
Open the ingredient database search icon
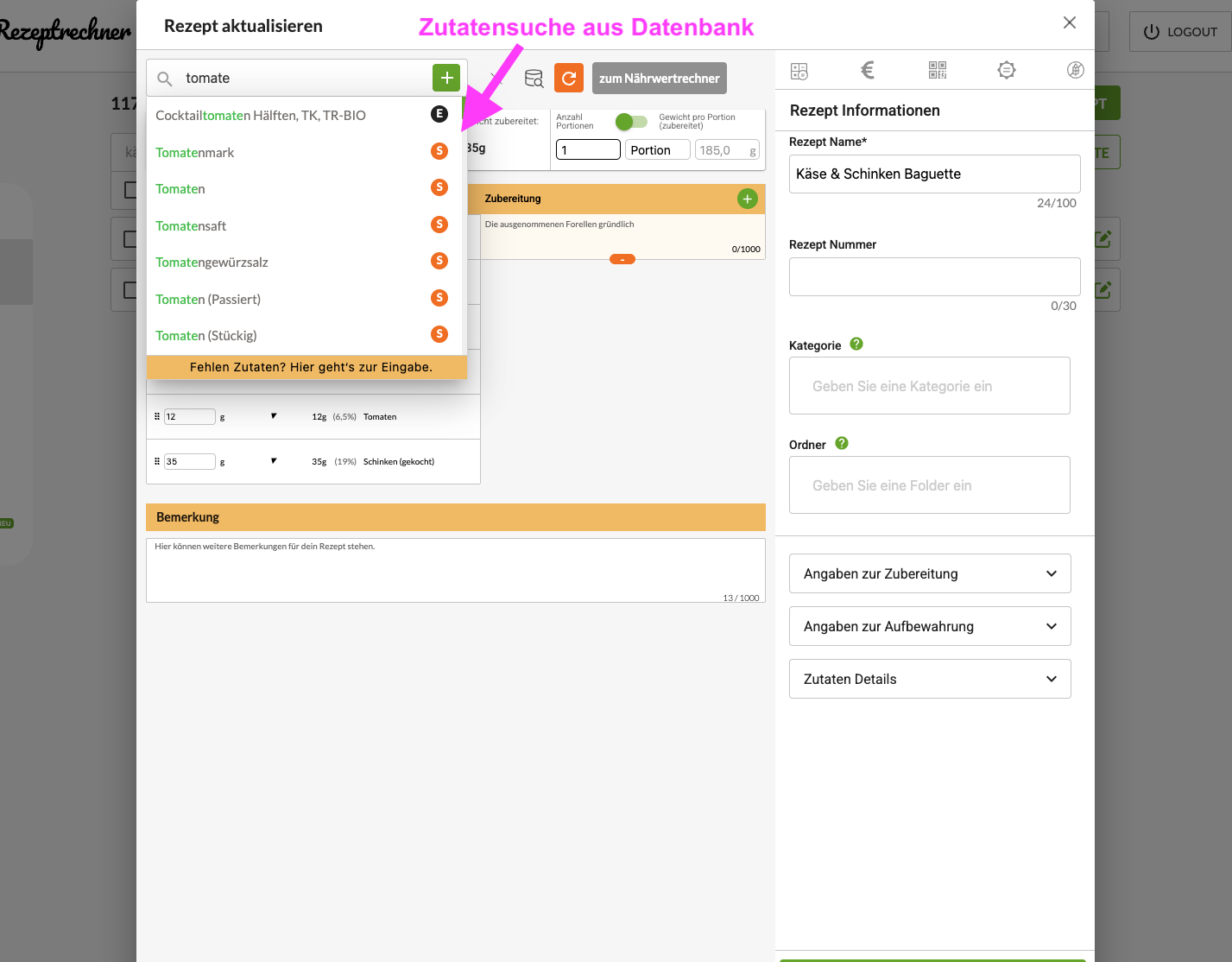pos(534,79)
